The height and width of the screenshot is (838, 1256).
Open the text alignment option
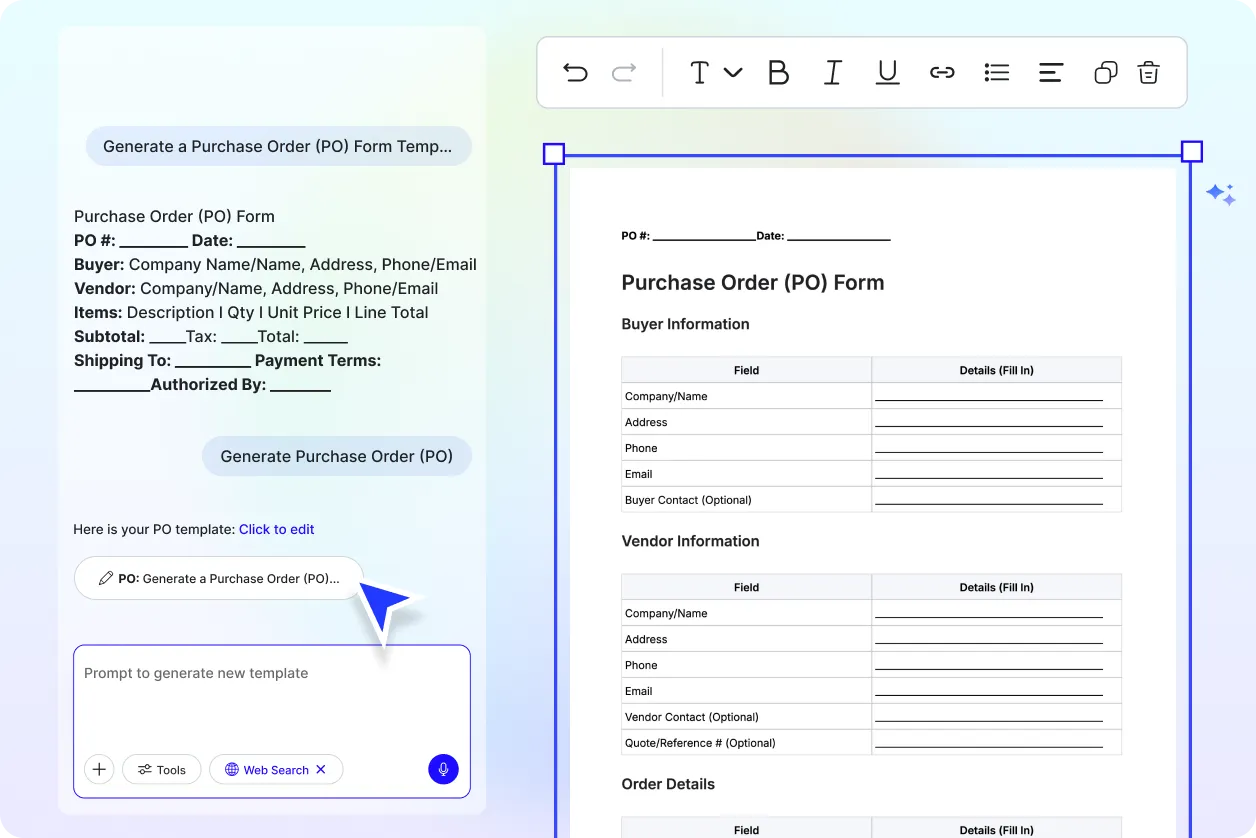1051,72
